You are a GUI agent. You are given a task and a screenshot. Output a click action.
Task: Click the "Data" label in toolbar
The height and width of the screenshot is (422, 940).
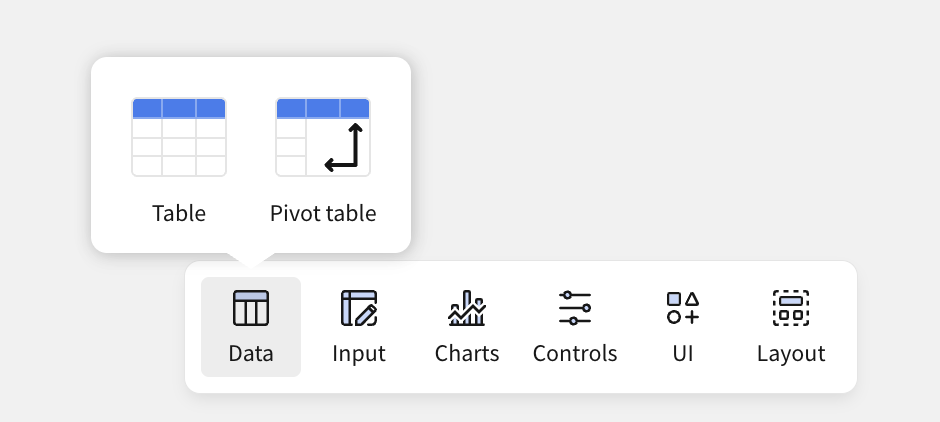251,353
